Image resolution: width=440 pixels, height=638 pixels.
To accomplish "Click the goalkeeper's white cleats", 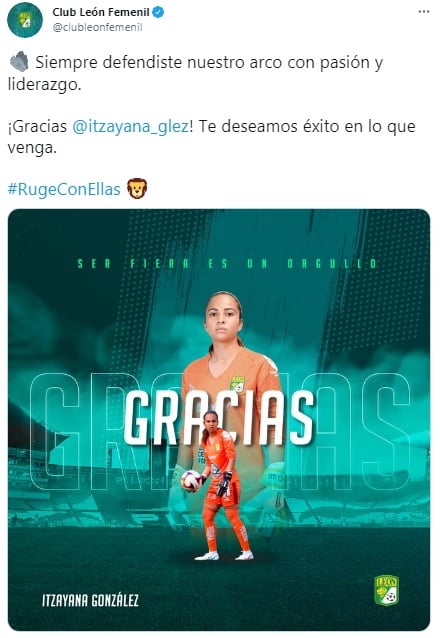I will point(224,555).
